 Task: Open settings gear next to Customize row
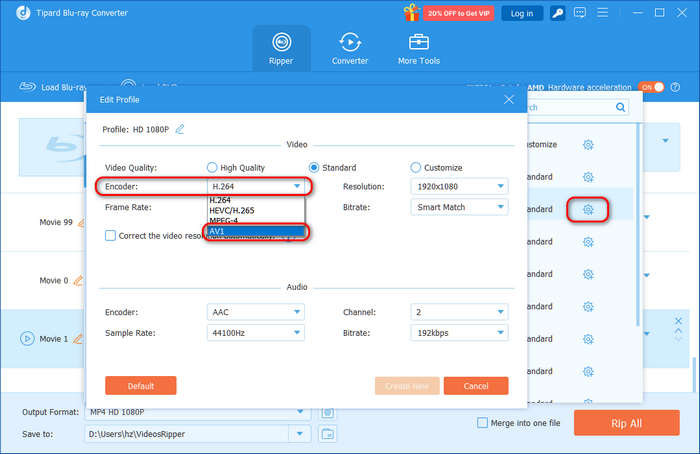[x=588, y=145]
